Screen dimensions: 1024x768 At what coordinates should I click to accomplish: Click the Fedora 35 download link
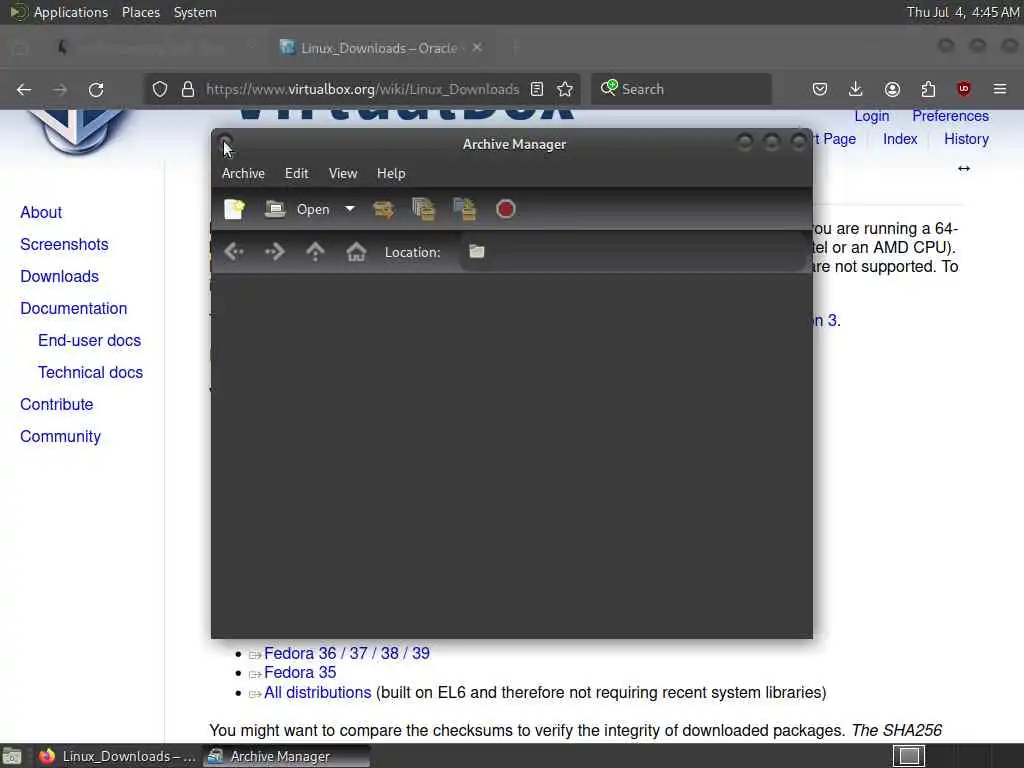(300, 672)
